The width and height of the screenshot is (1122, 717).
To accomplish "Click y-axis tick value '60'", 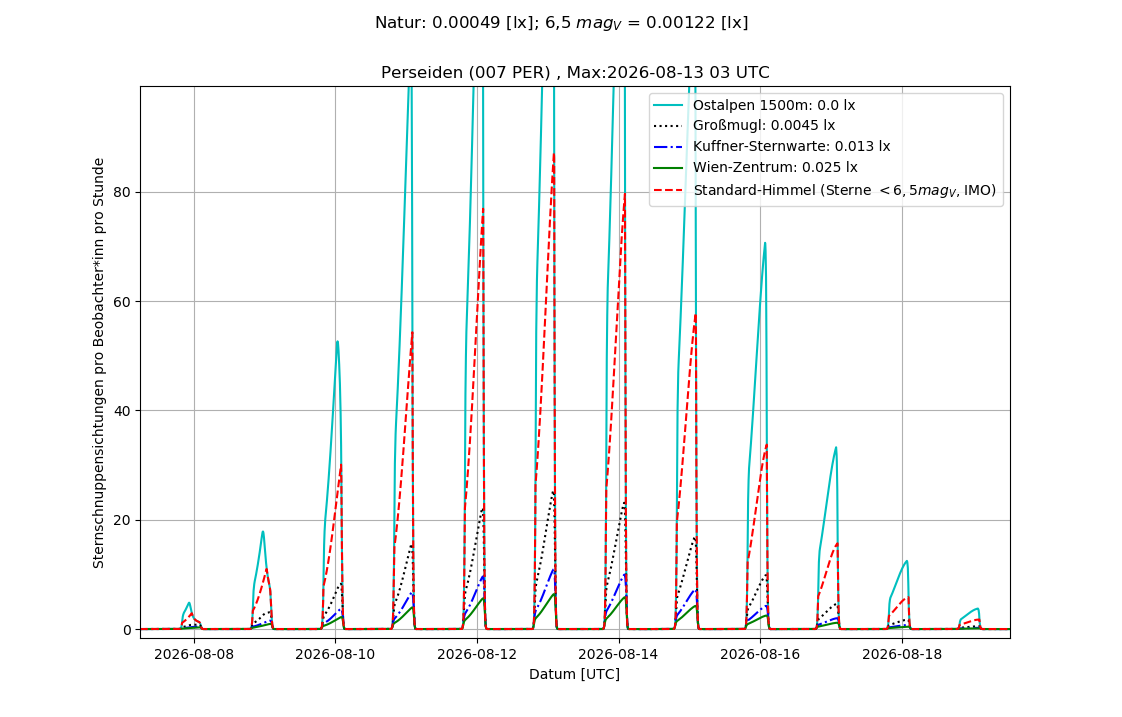I will coord(124,302).
